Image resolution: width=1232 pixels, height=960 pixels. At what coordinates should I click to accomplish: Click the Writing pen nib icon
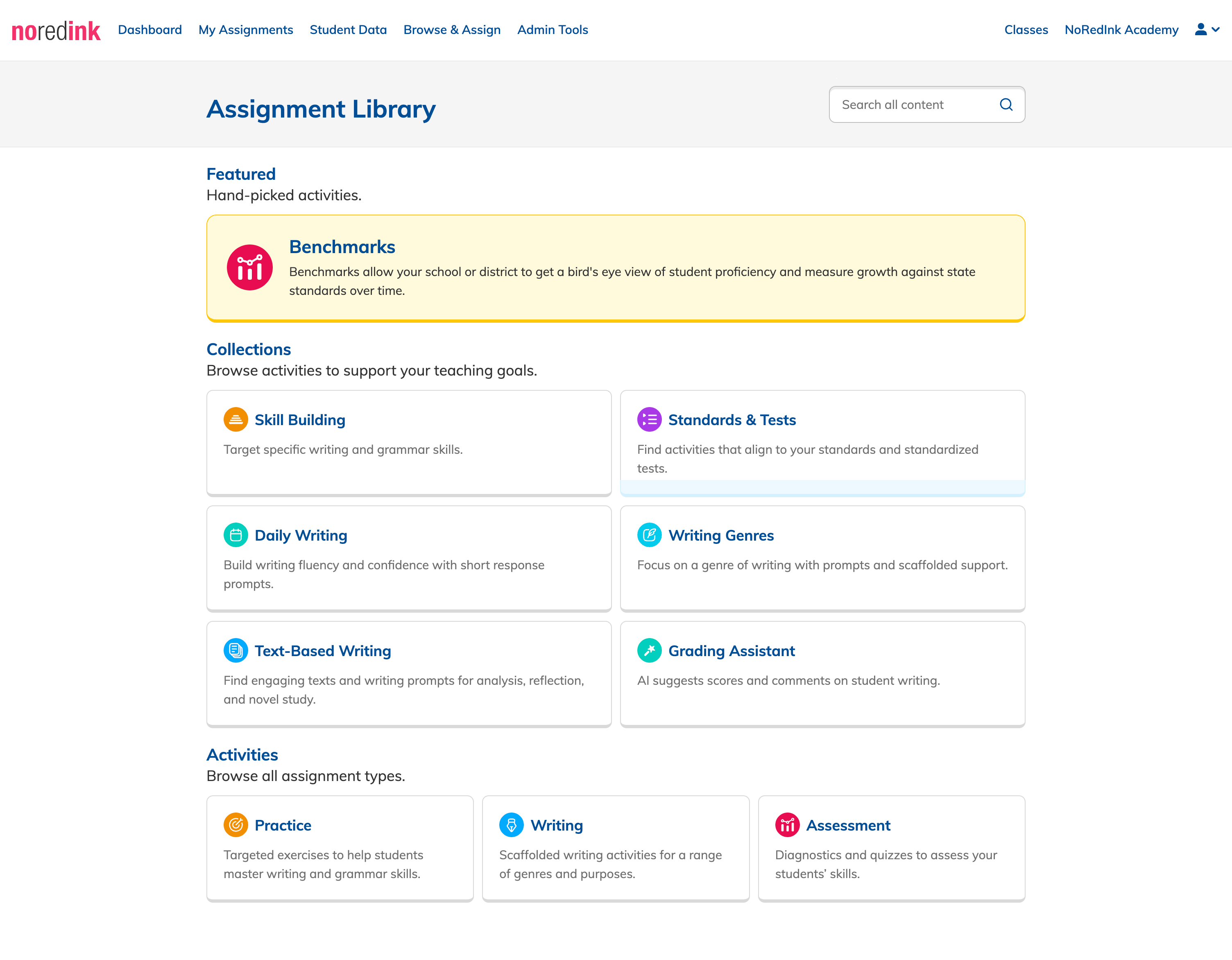click(x=512, y=825)
